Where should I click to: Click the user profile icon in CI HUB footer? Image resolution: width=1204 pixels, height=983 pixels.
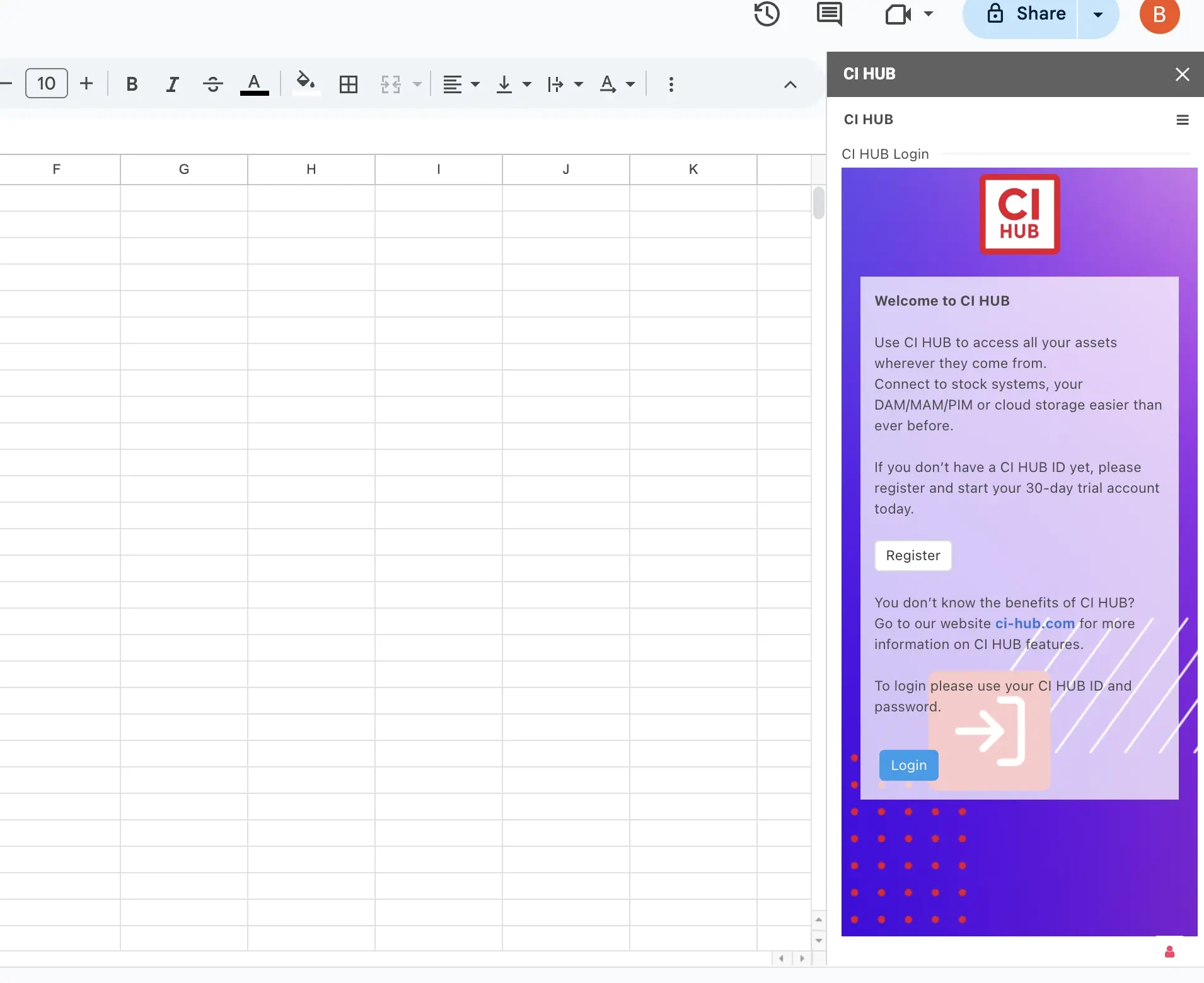[1169, 952]
